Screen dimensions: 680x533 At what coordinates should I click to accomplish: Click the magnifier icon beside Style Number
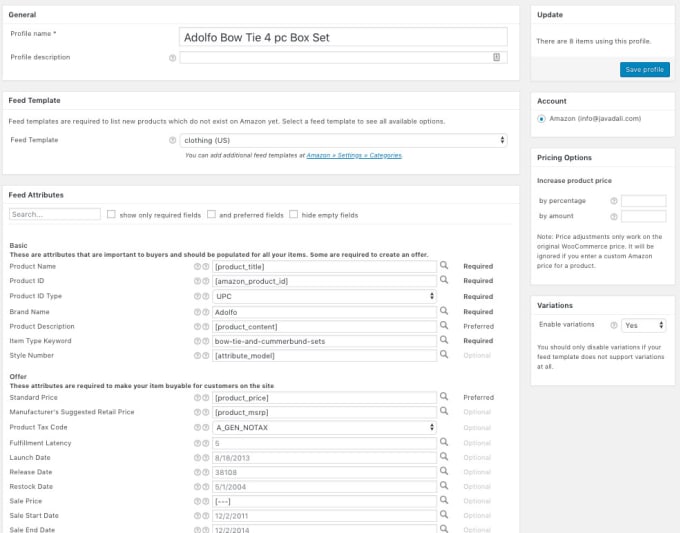(x=444, y=354)
